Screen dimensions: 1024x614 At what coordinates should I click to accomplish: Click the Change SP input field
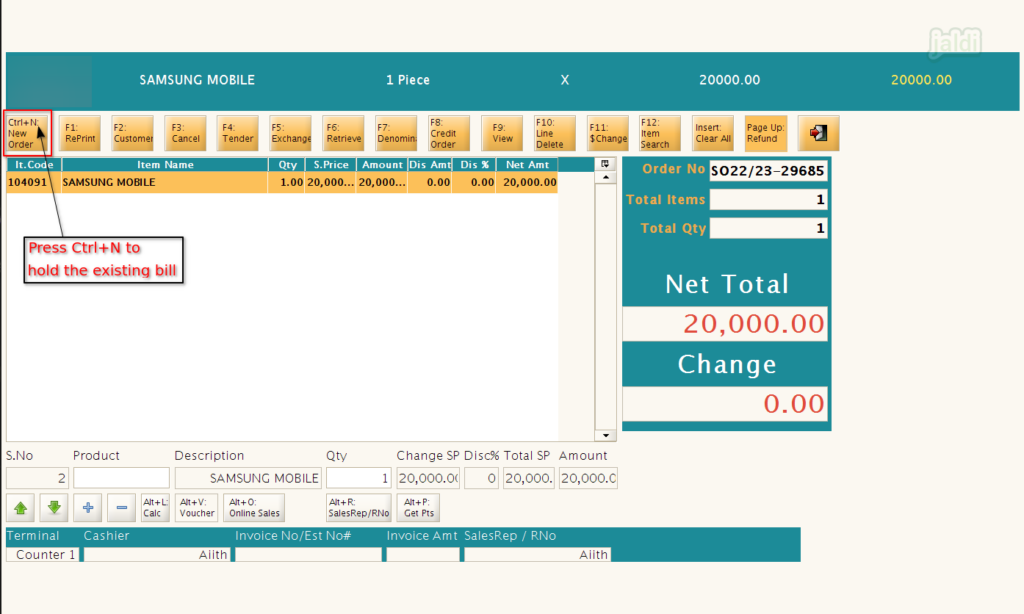[428, 478]
